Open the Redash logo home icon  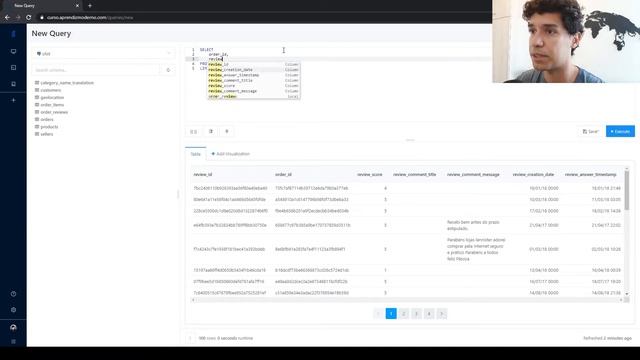pyautogui.click(x=13, y=34)
